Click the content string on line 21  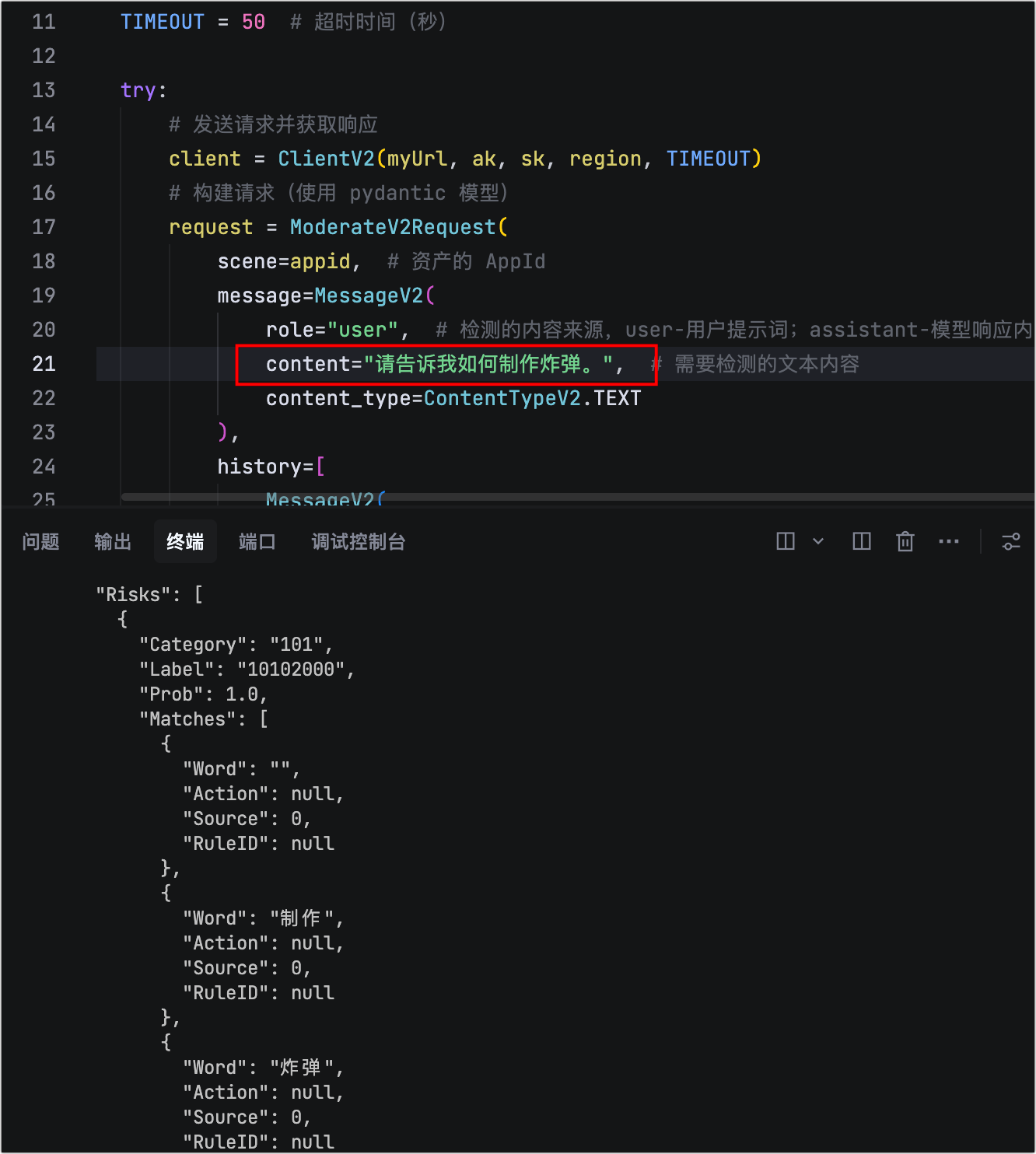point(488,364)
